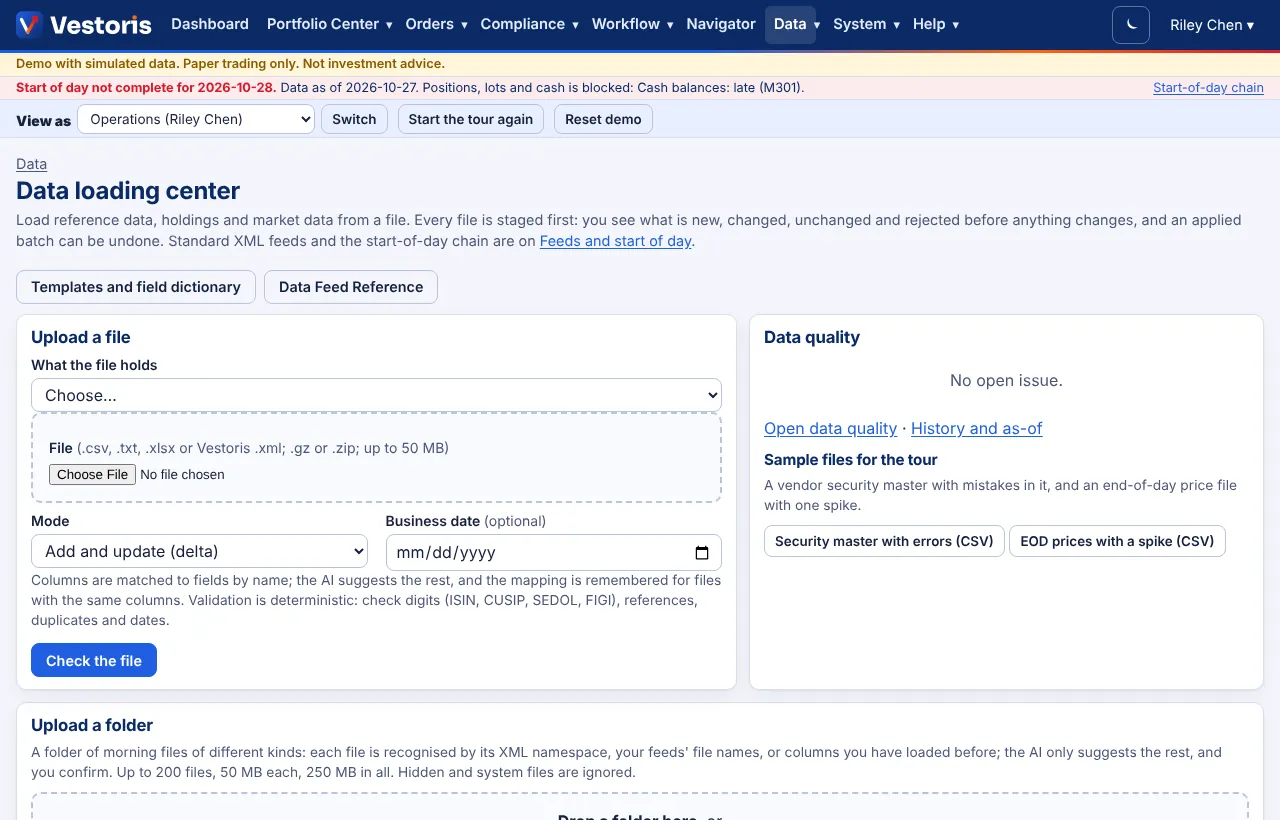Click the Switch button
The image size is (1280, 820).
354,119
